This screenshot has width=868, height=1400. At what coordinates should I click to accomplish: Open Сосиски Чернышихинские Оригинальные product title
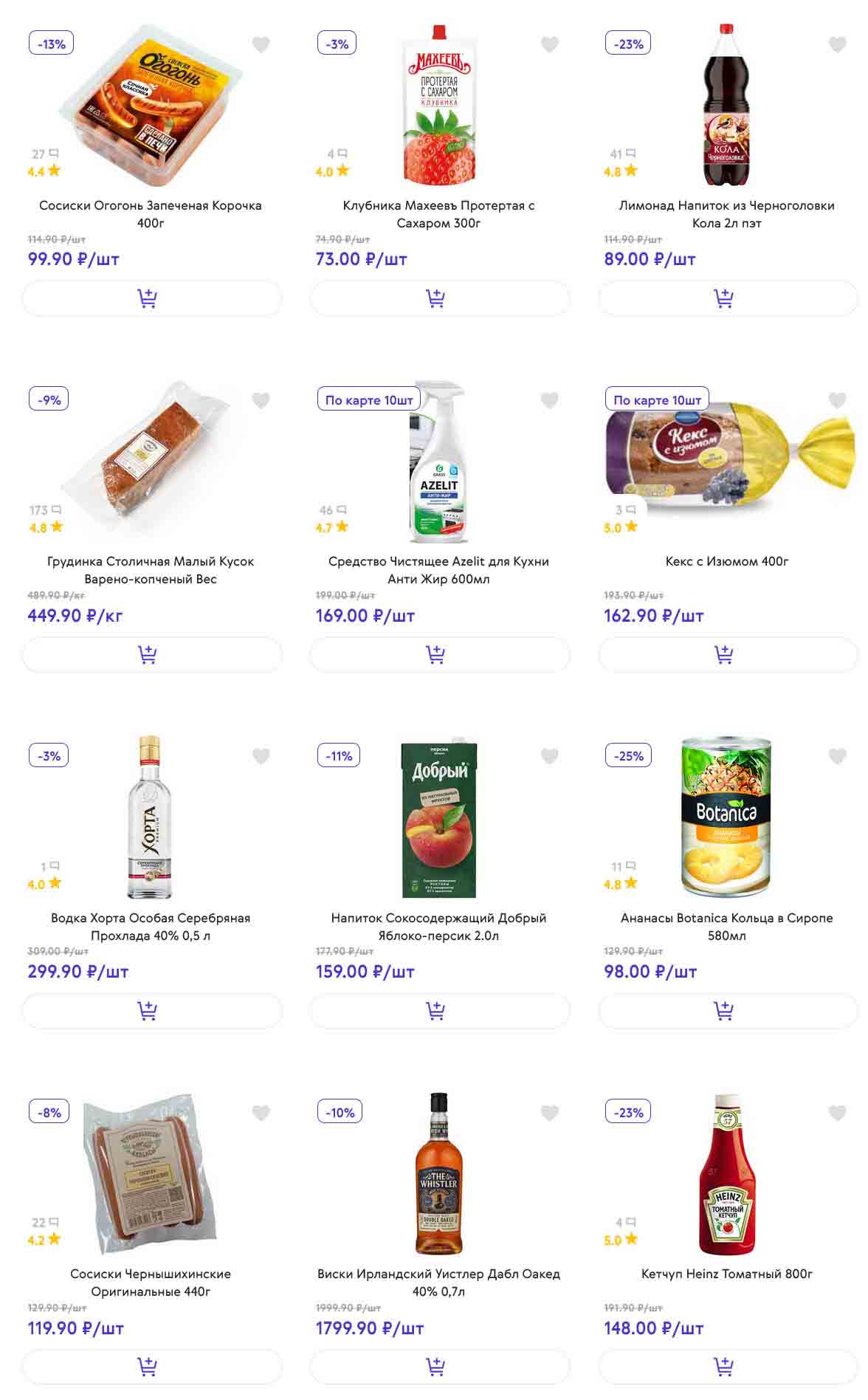pyautogui.click(x=151, y=1283)
